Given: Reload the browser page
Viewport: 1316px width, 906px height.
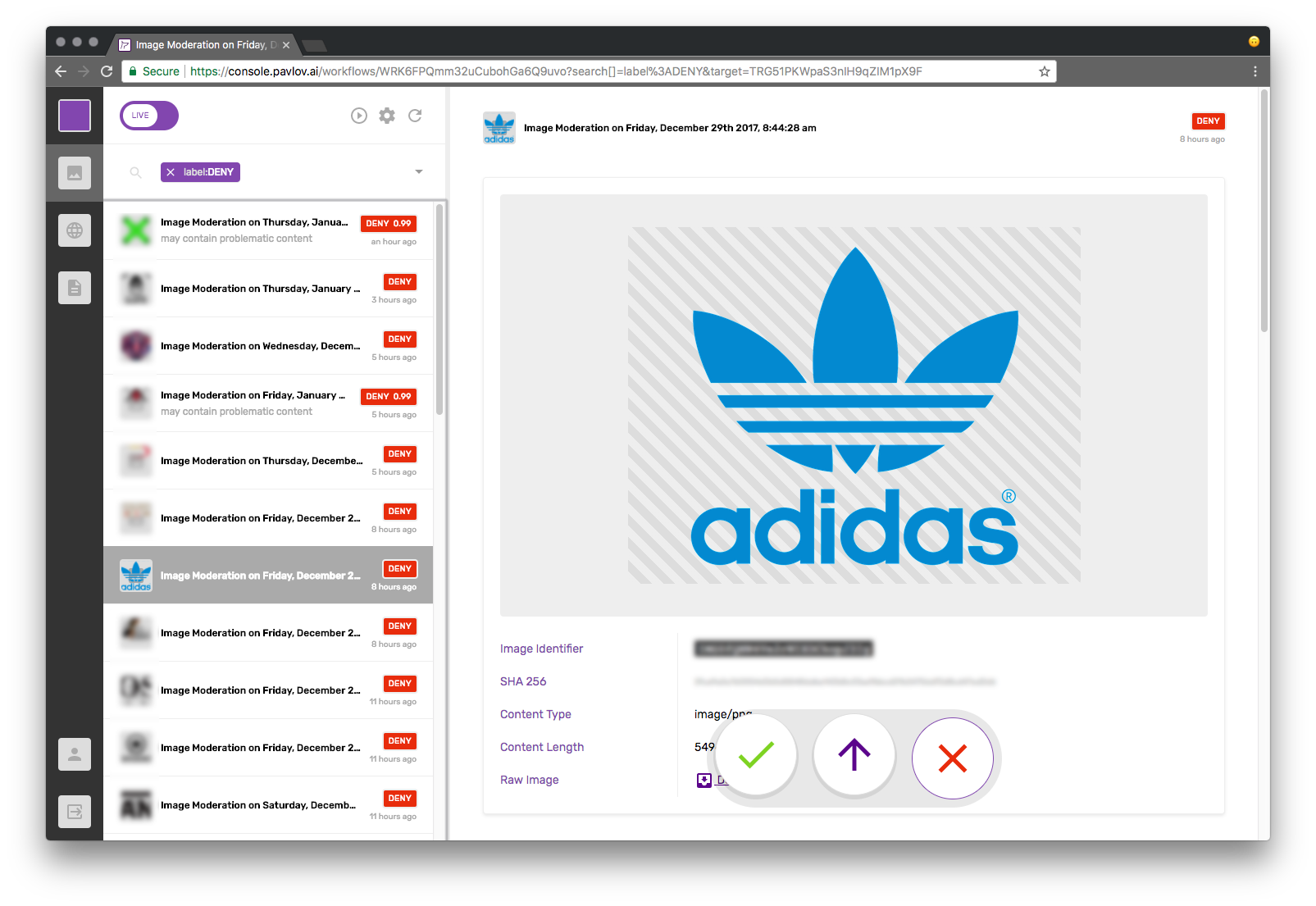Looking at the screenshot, I should tap(107, 71).
